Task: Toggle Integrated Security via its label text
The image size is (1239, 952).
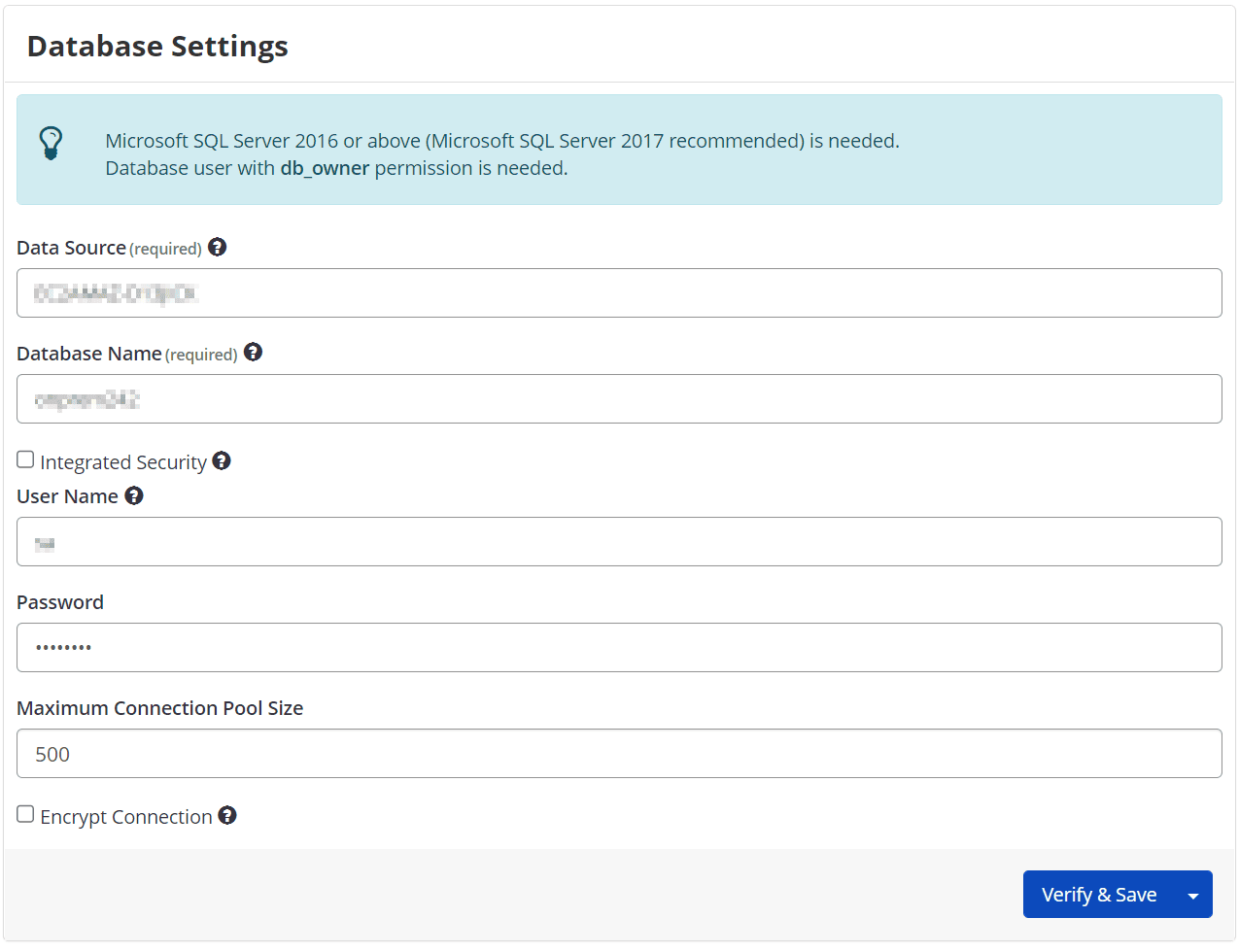Action: point(120,460)
